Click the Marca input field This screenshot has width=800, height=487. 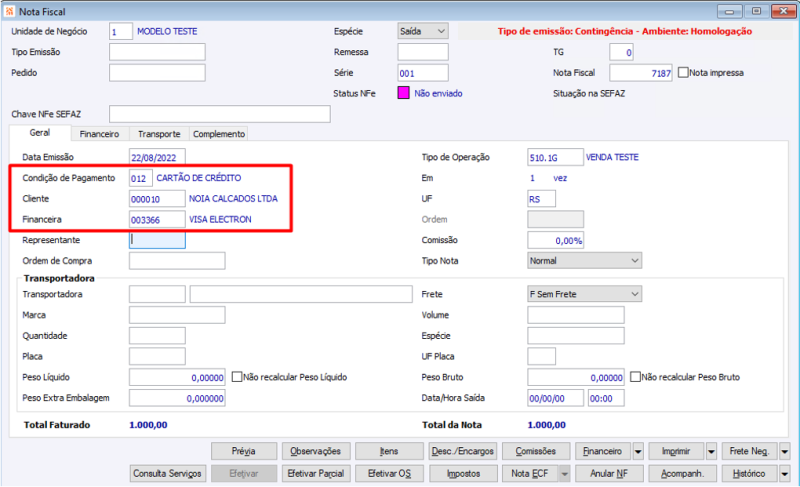click(x=177, y=315)
